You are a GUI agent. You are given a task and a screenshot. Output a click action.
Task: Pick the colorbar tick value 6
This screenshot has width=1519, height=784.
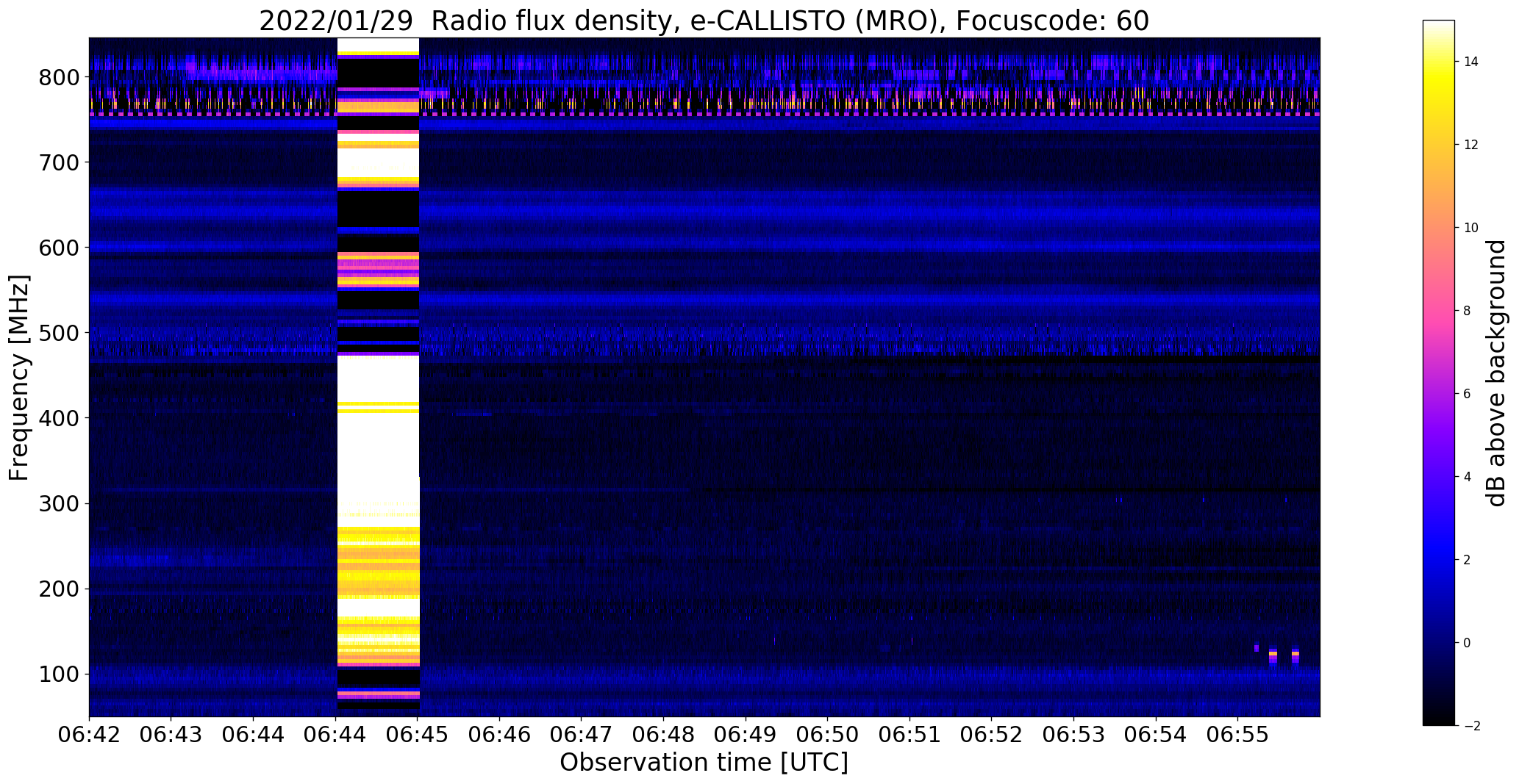(1467, 394)
